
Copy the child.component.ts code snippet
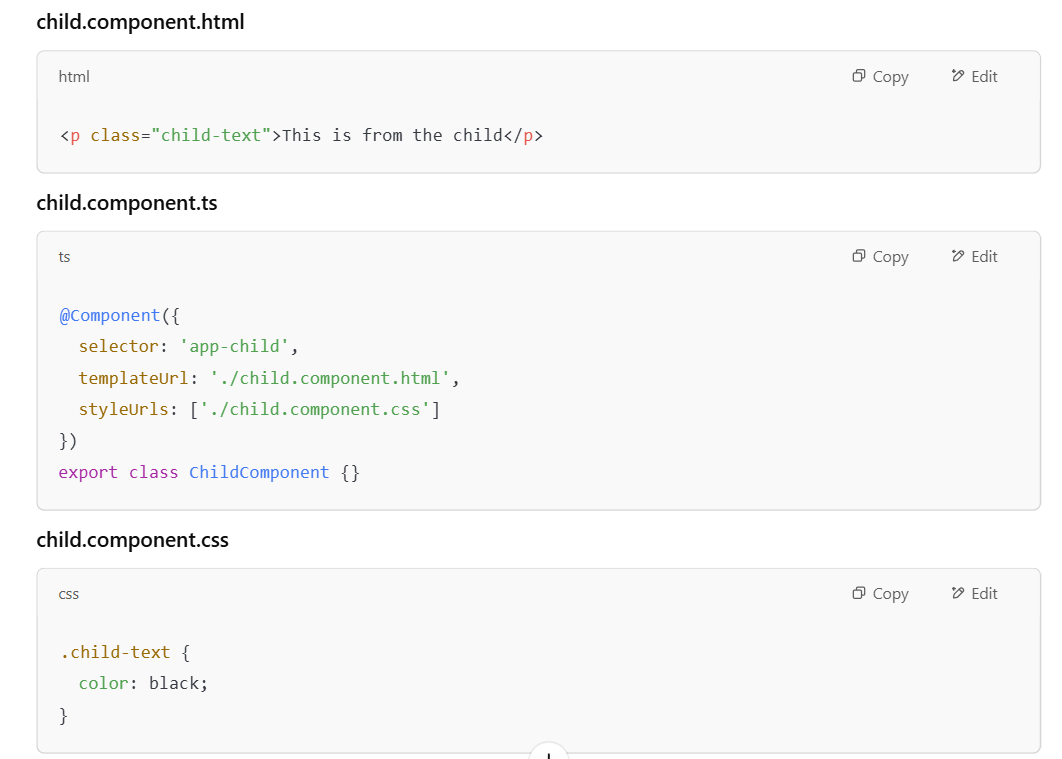(x=879, y=256)
